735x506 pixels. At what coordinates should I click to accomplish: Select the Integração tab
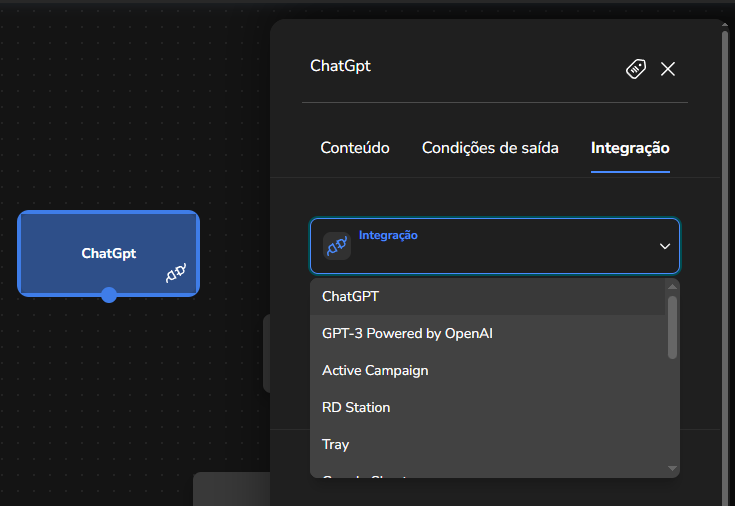630,148
